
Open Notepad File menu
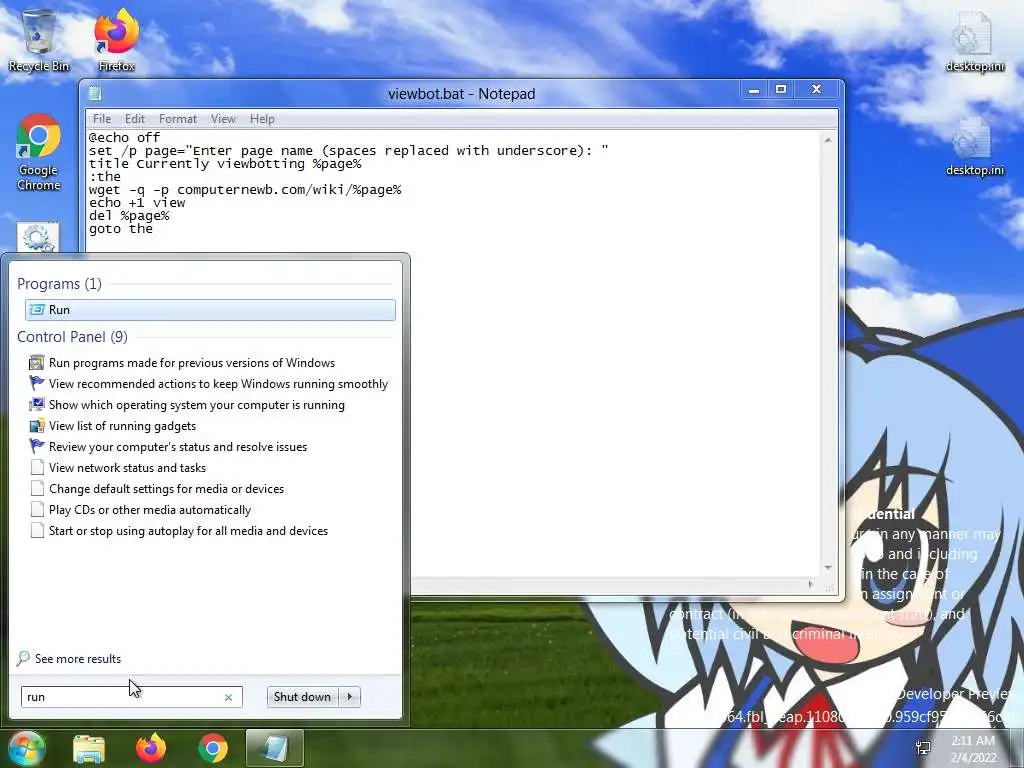102,119
